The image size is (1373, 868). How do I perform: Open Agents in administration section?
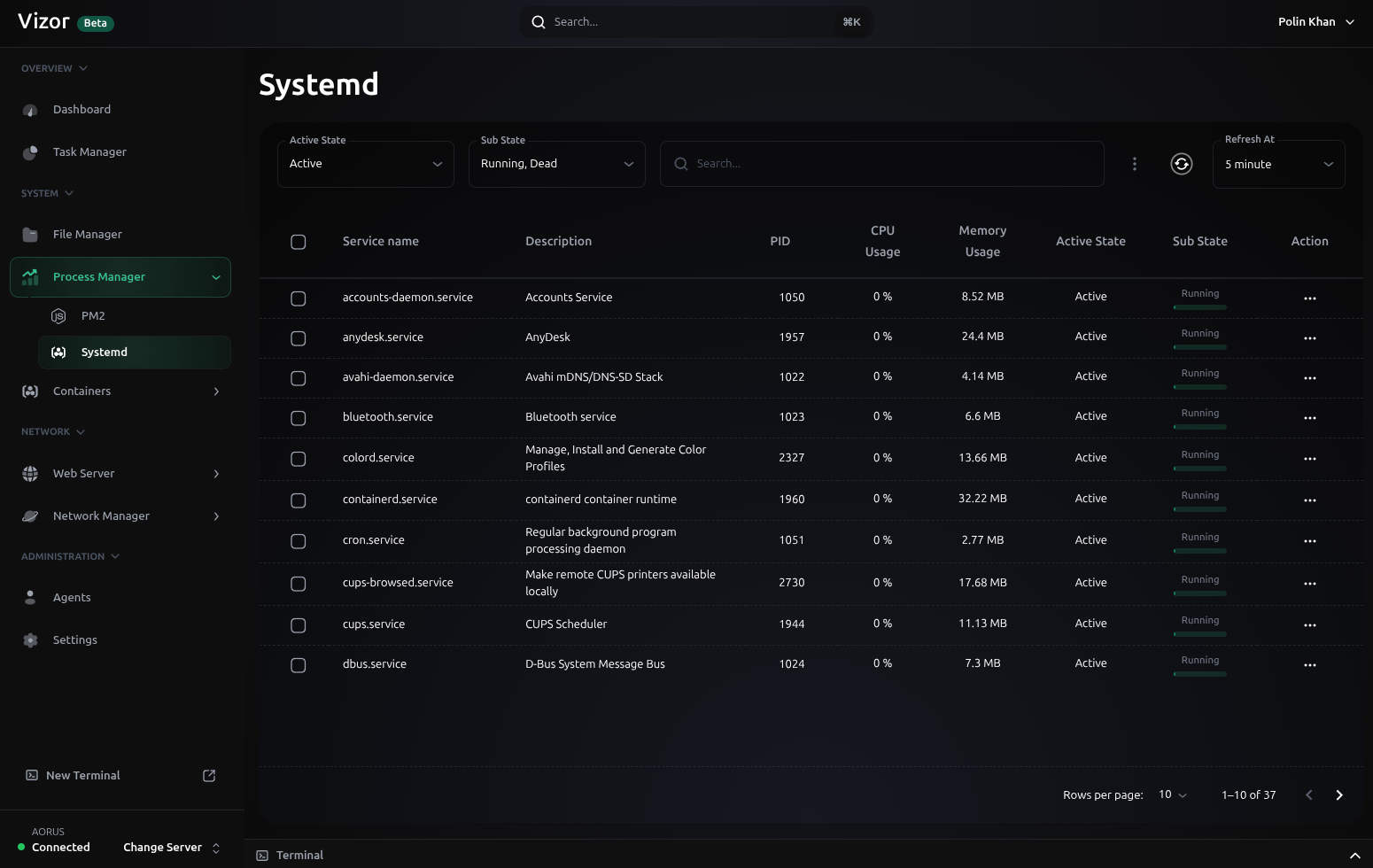click(120, 598)
